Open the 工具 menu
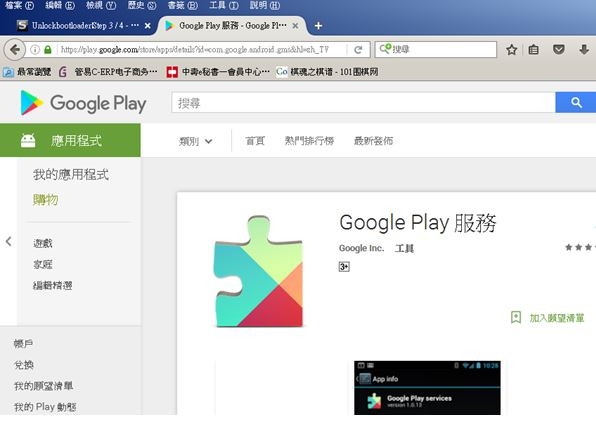596x426 pixels. [x=224, y=5]
